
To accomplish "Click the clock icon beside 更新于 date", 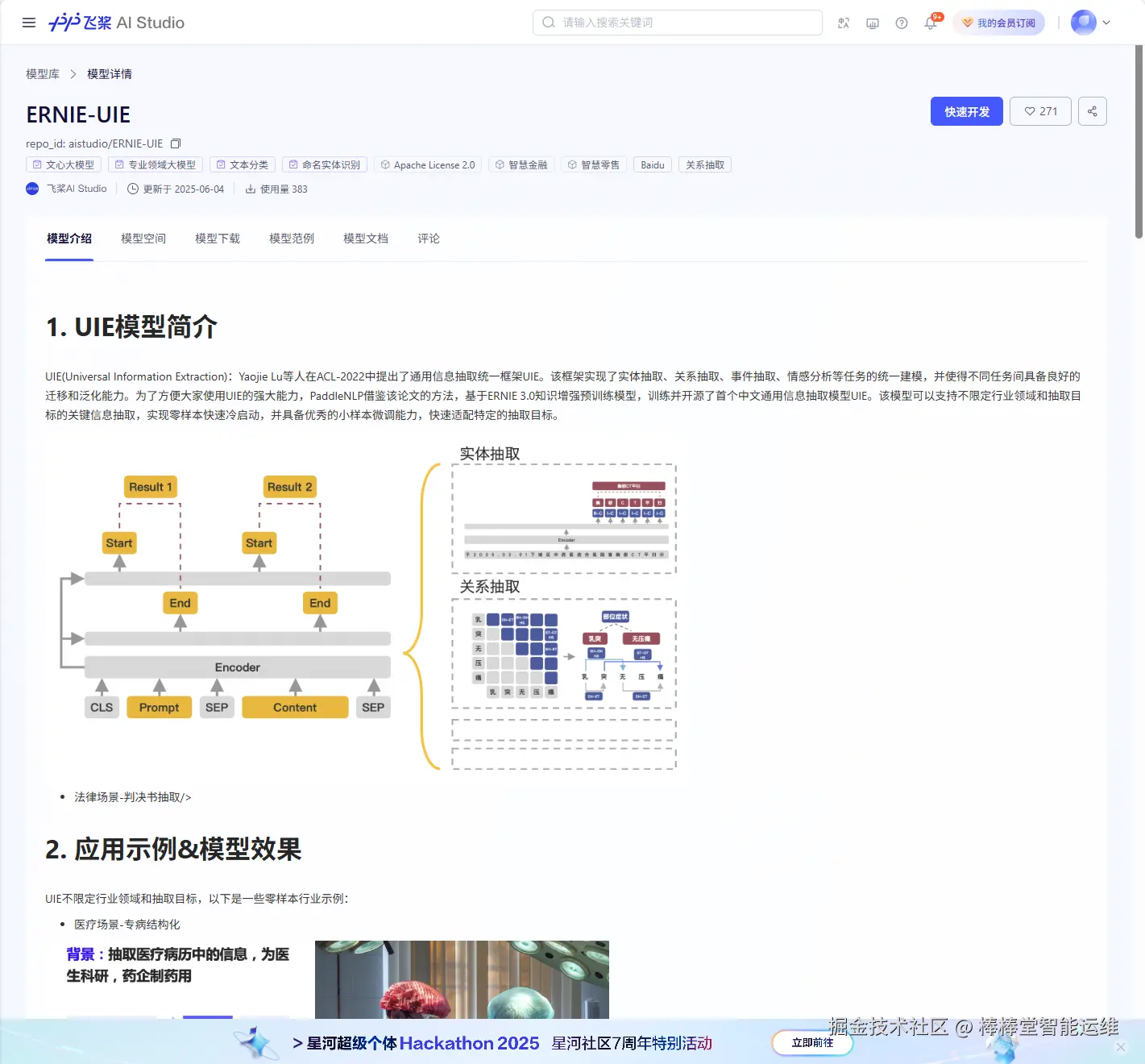I will 133,189.
